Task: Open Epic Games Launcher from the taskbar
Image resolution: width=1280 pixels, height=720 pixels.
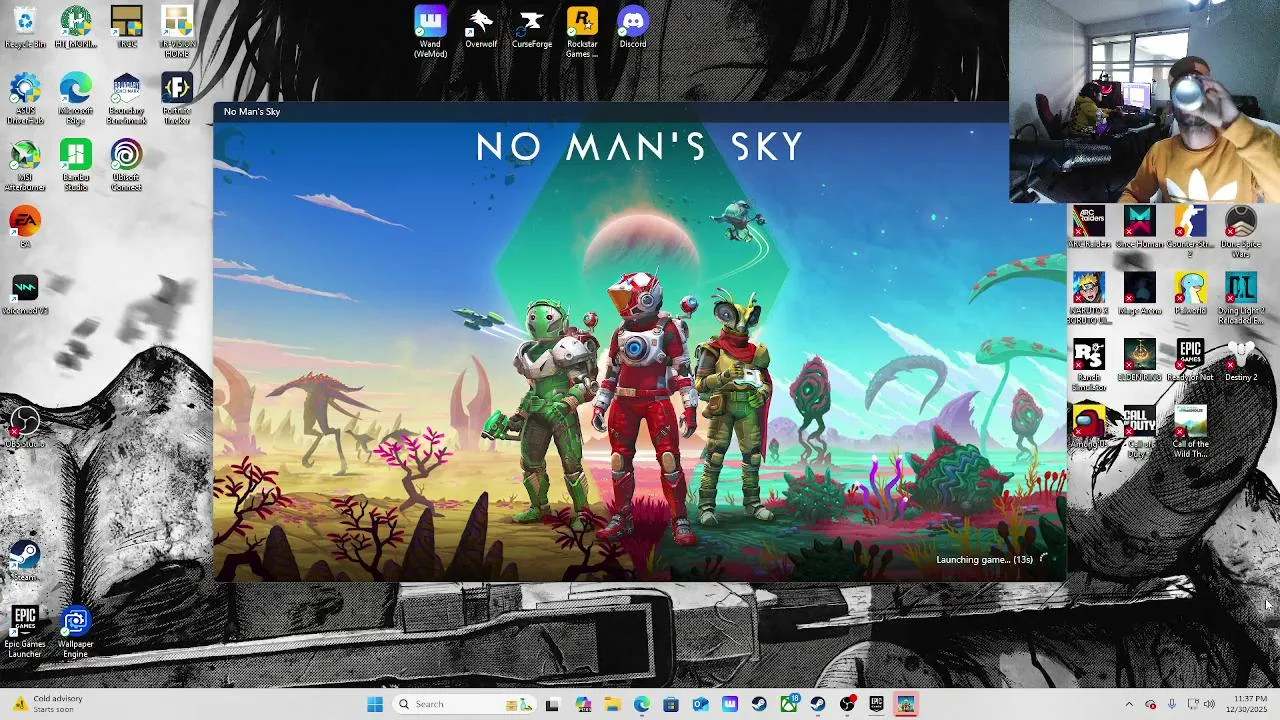Action: pos(877,704)
